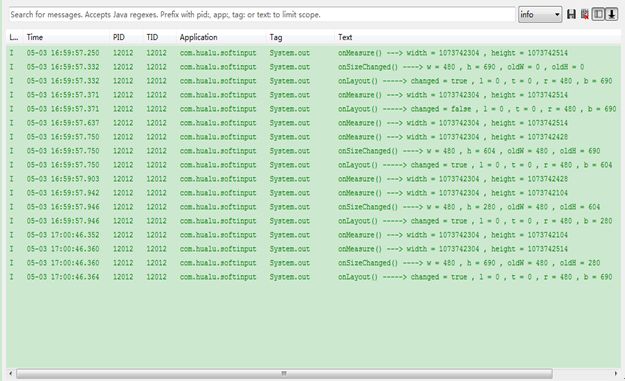Focus the message search filter field
The height and width of the screenshot is (381, 625).
pos(262,15)
